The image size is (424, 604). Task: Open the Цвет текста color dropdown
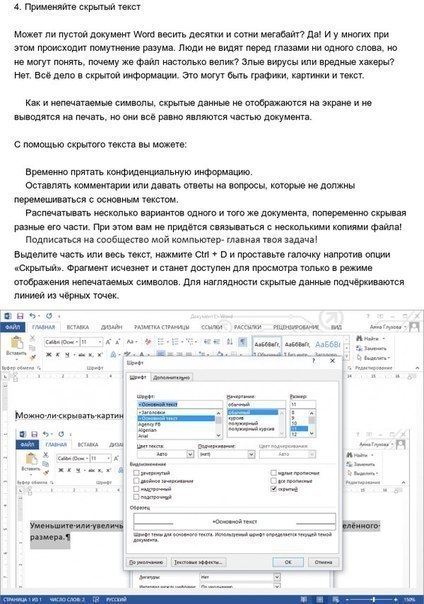point(190,454)
